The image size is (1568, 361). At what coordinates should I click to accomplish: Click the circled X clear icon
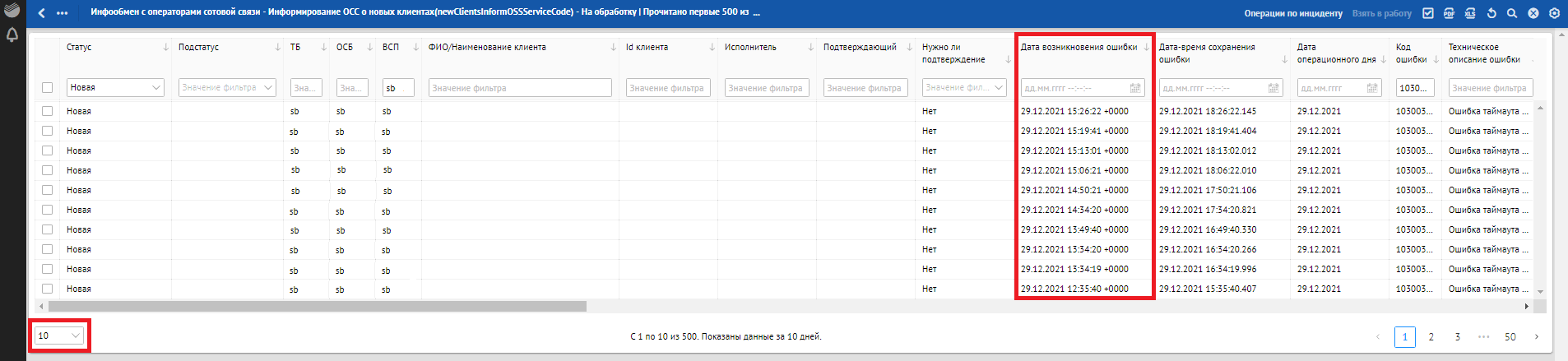click(x=1533, y=13)
